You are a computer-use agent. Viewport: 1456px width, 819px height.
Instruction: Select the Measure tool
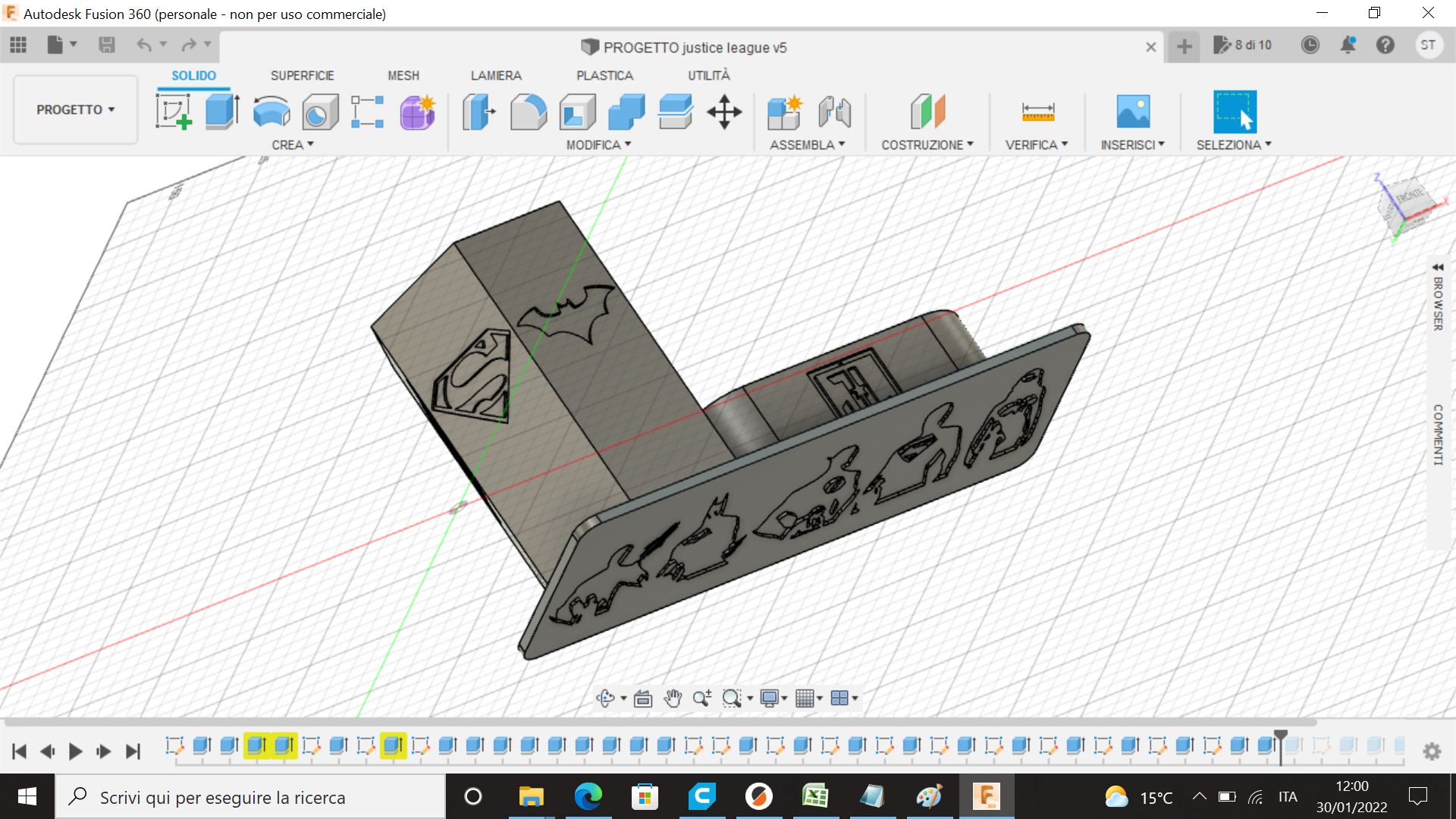(x=1038, y=111)
